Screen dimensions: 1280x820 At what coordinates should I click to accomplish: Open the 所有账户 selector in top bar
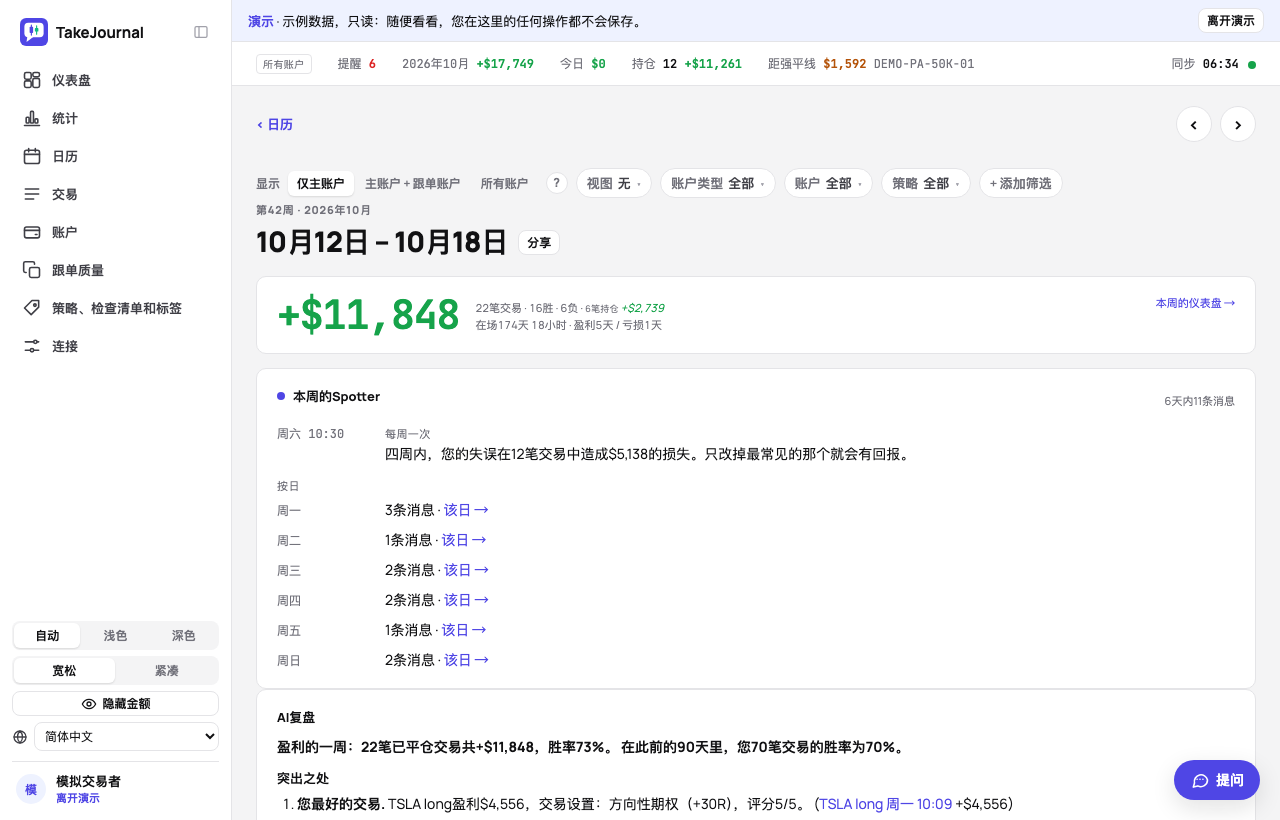pyautogui.click(x=284, y=64)
